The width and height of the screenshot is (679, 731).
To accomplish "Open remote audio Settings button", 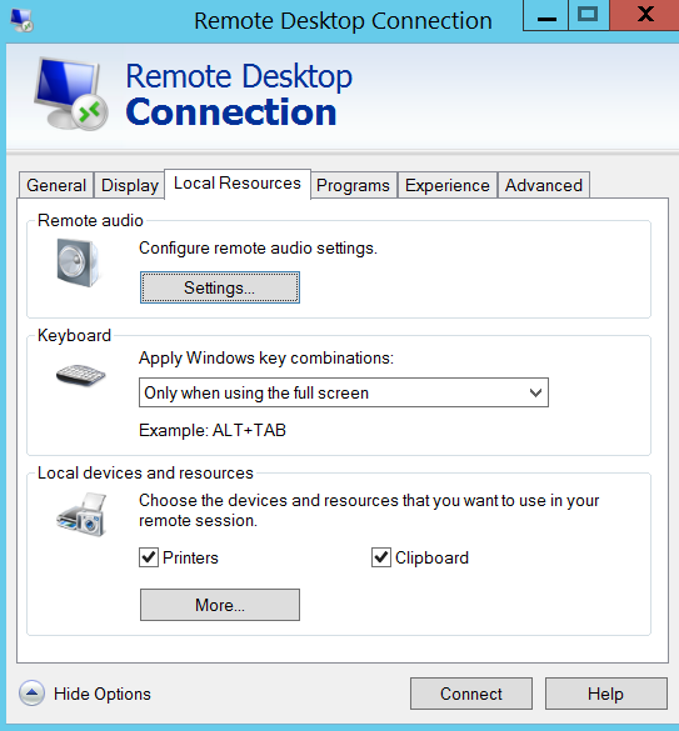I will tap(220, 288).
